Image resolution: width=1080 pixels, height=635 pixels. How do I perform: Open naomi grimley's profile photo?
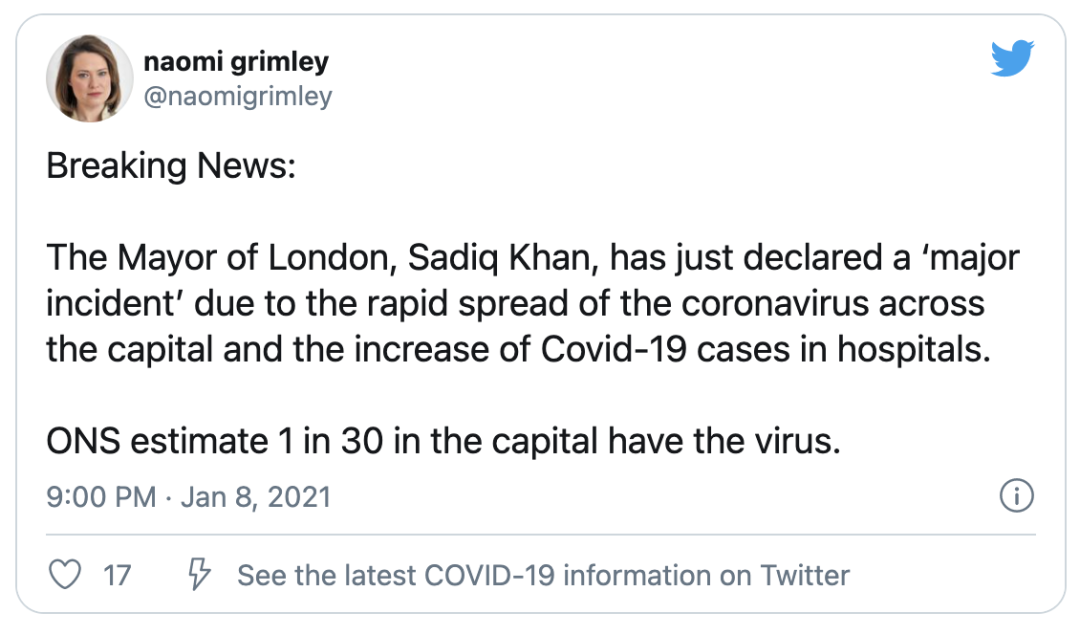pos(90,78)
